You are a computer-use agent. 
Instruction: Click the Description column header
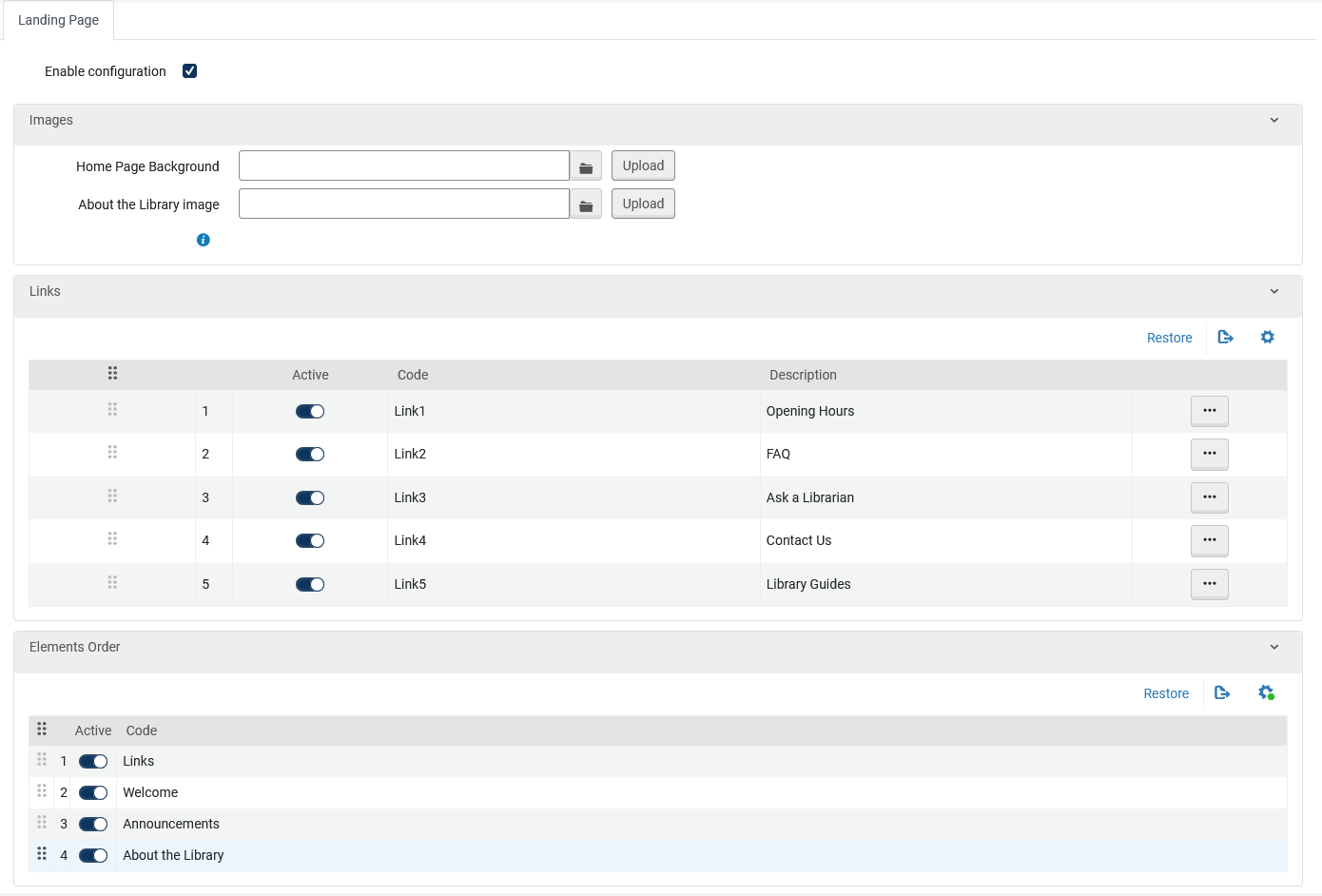(803, 375)
